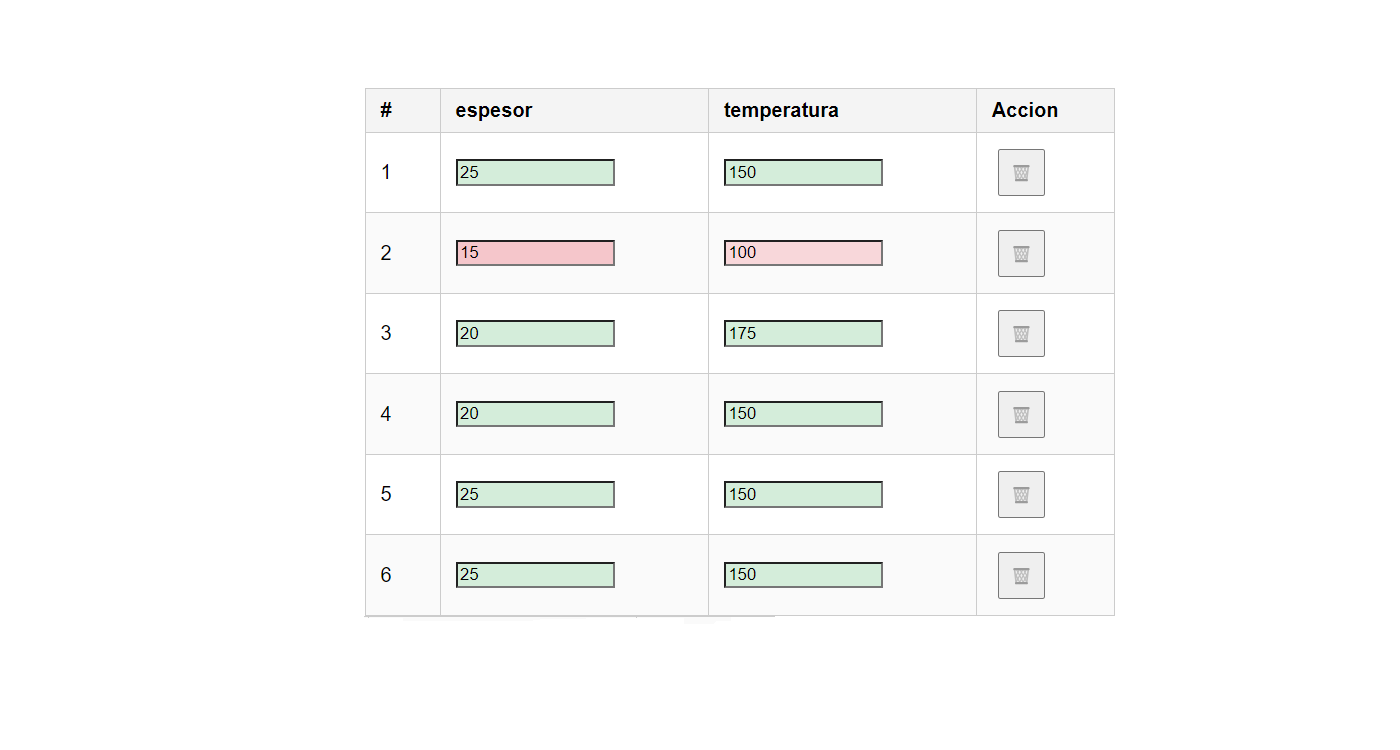Click the temperatura column header
1400x750 pixels.
click(x=781, y=111)
